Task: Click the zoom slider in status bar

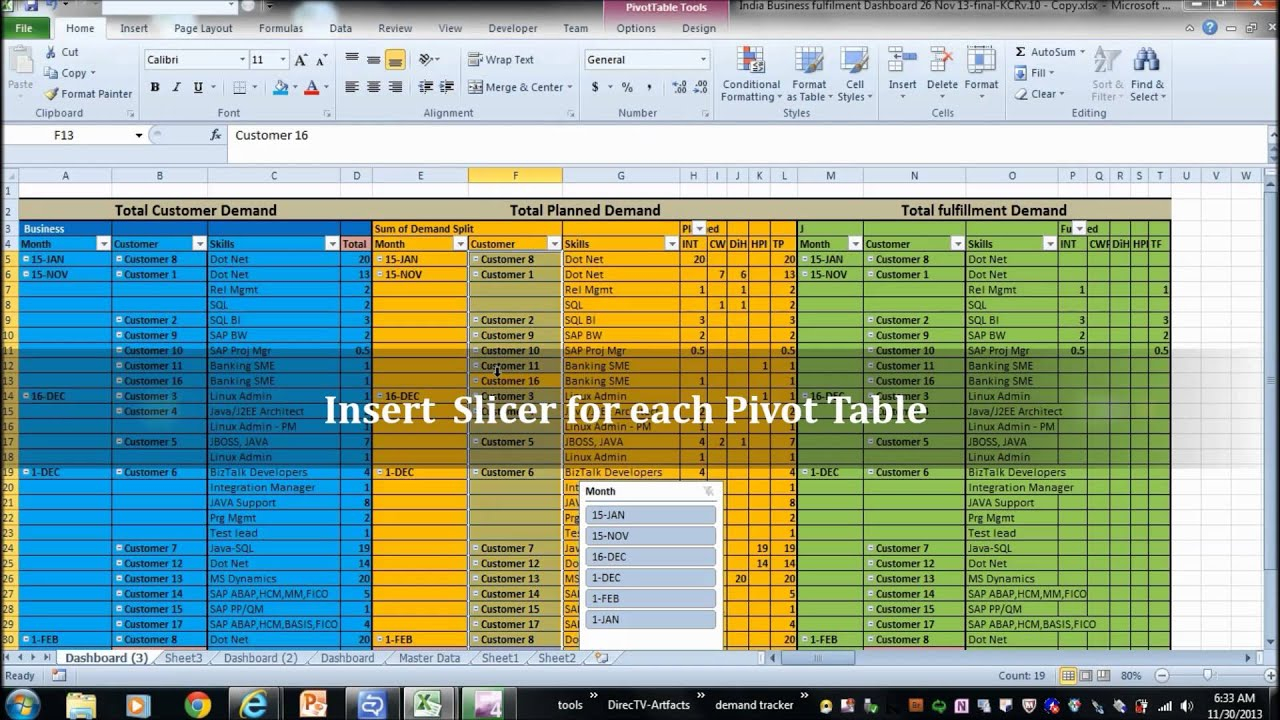Action: click(x=1208, y=676)
